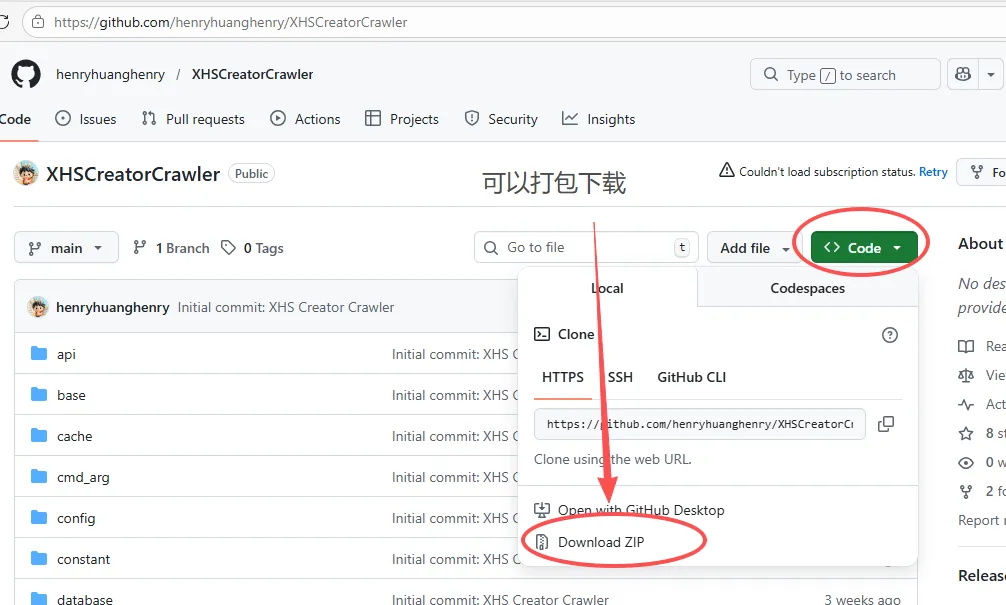The height and width of the screenshot is (605, 1006).
Task: Select the HTTPS clone option
Action: [x=563, y=377]
